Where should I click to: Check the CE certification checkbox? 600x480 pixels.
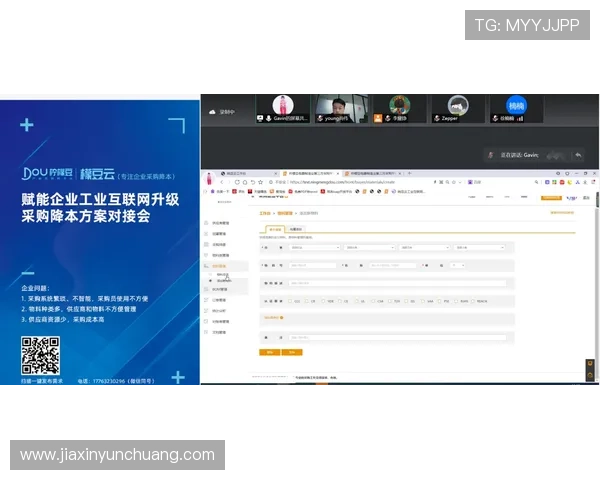pyautogui.click(x=339, y=301)
